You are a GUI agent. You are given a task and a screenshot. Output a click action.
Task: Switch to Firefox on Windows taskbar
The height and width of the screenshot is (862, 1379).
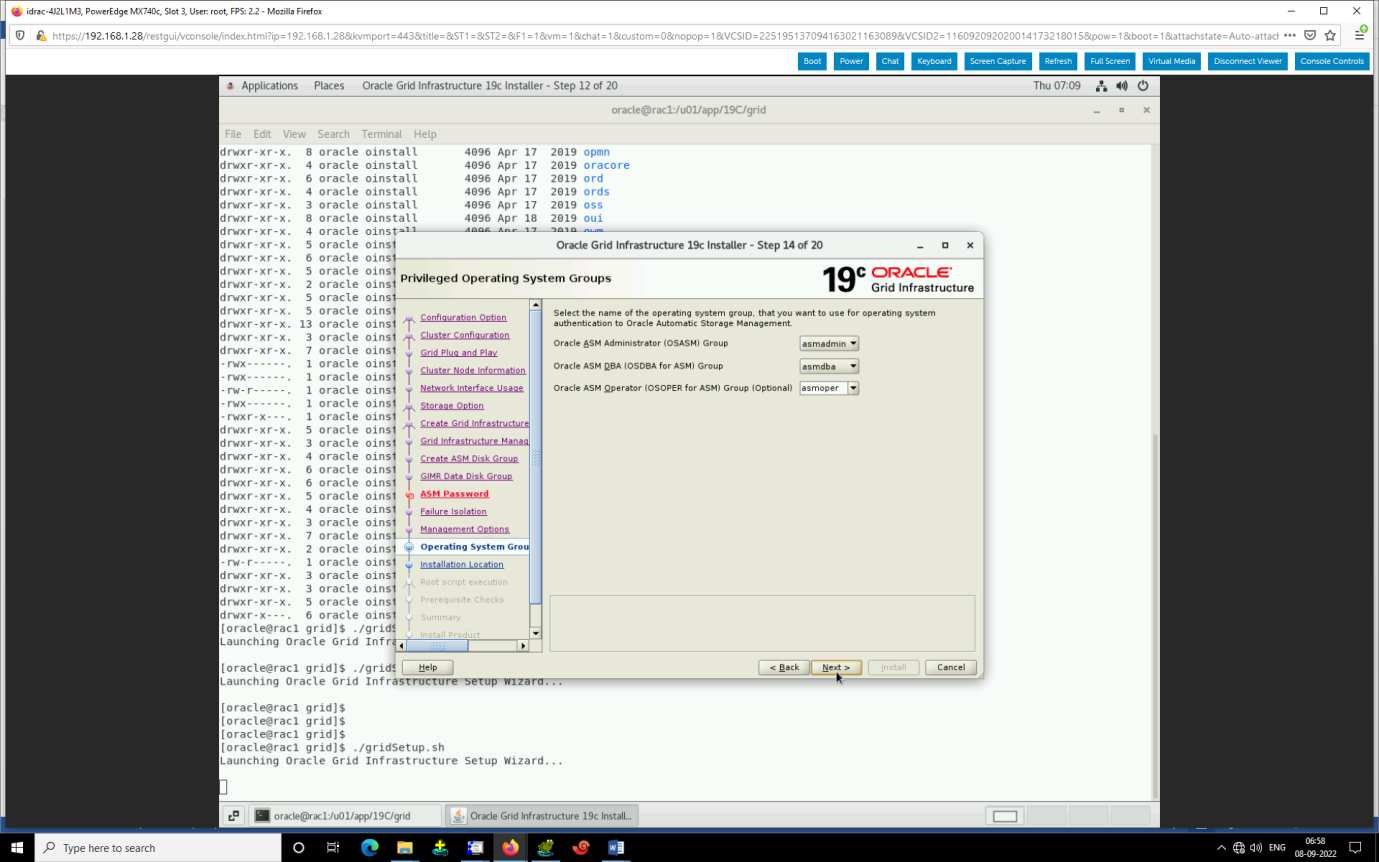point(510,848)
